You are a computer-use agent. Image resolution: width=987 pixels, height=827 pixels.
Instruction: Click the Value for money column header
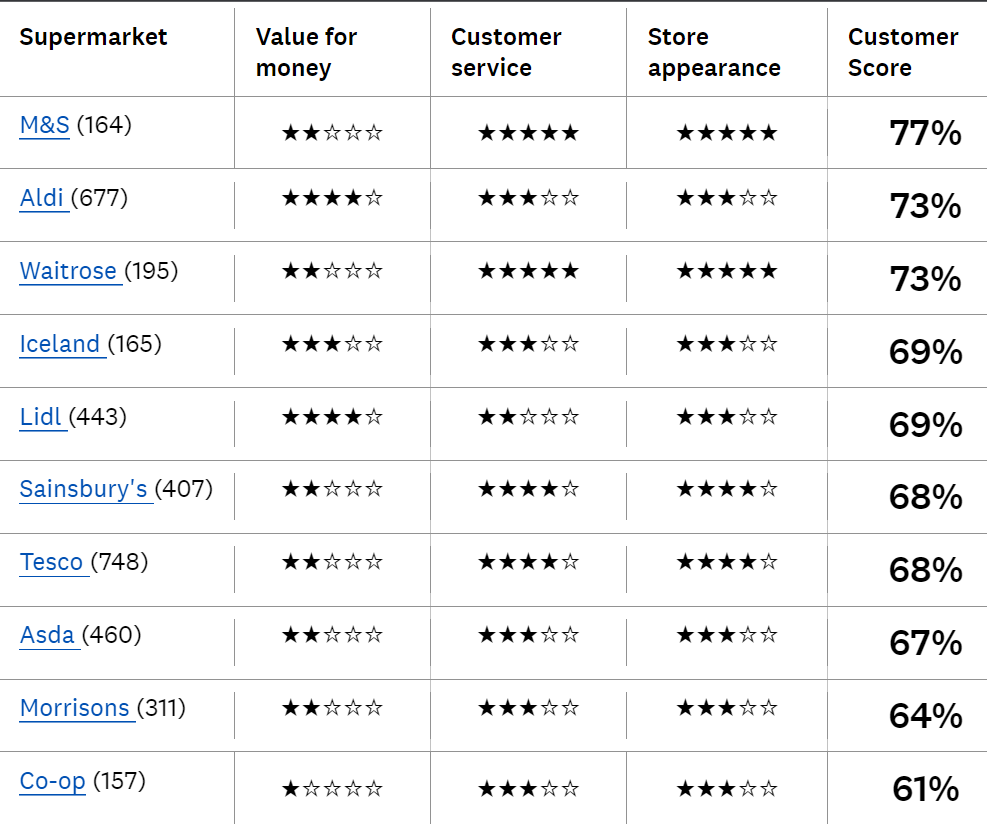[306, 52]
